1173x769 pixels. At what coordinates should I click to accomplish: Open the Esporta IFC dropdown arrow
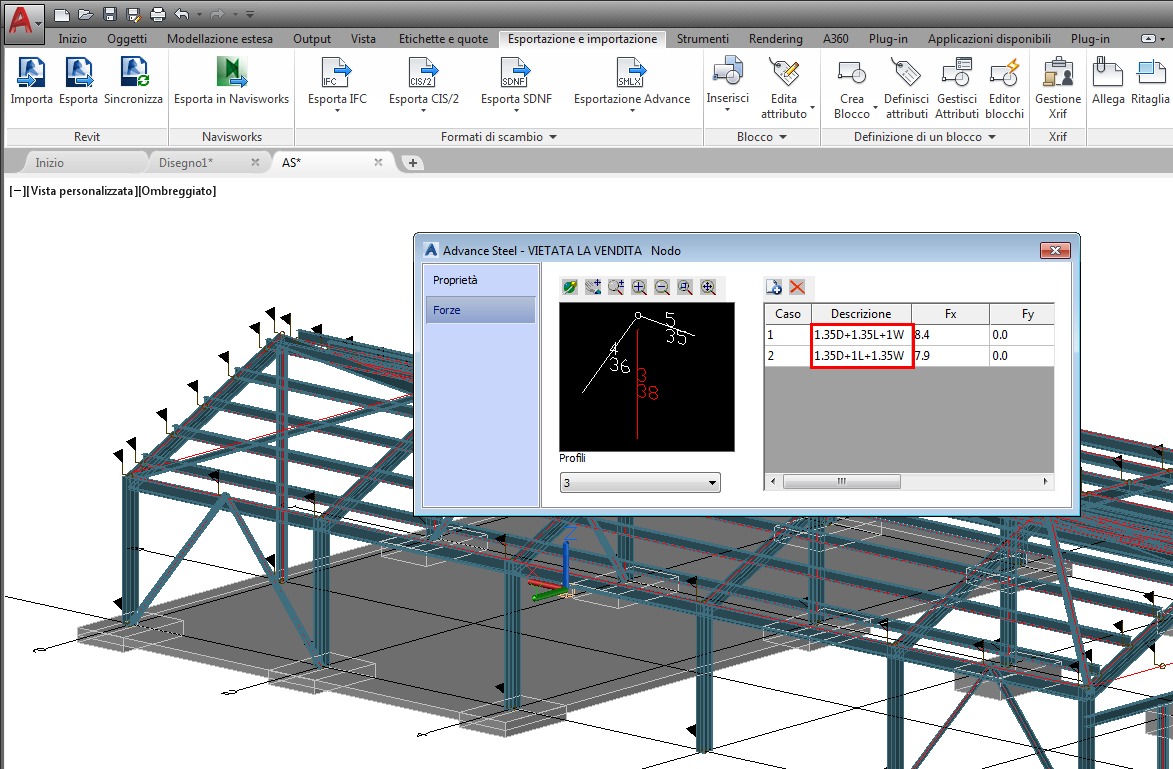coord(337,111)
